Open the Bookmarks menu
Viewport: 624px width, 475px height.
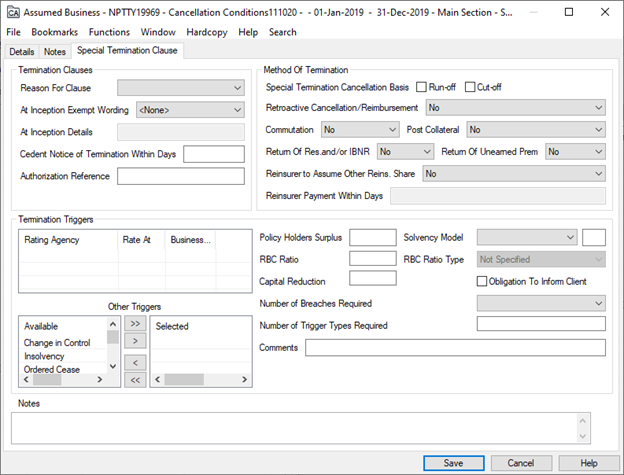pyautogui.click(x=54, y=32)
